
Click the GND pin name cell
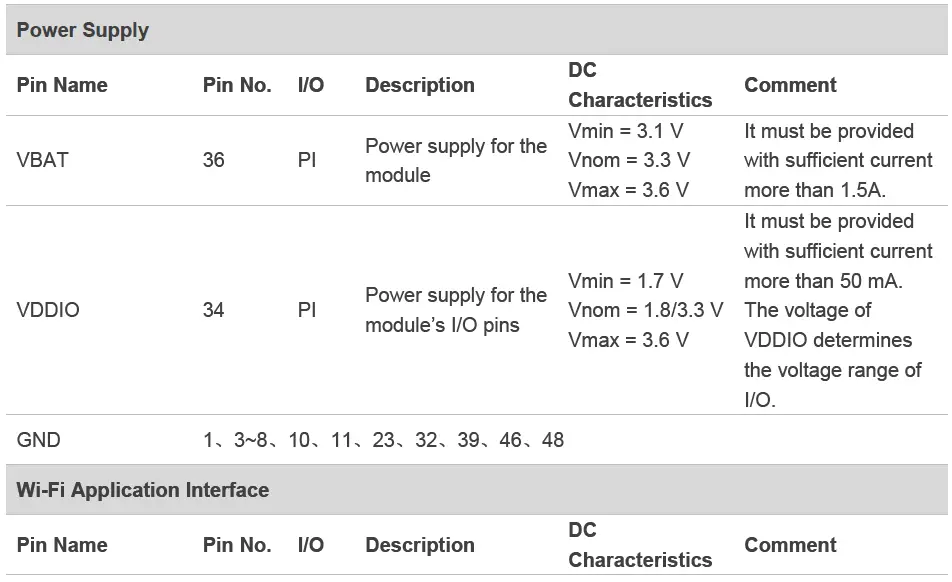(x=39, y=440)
